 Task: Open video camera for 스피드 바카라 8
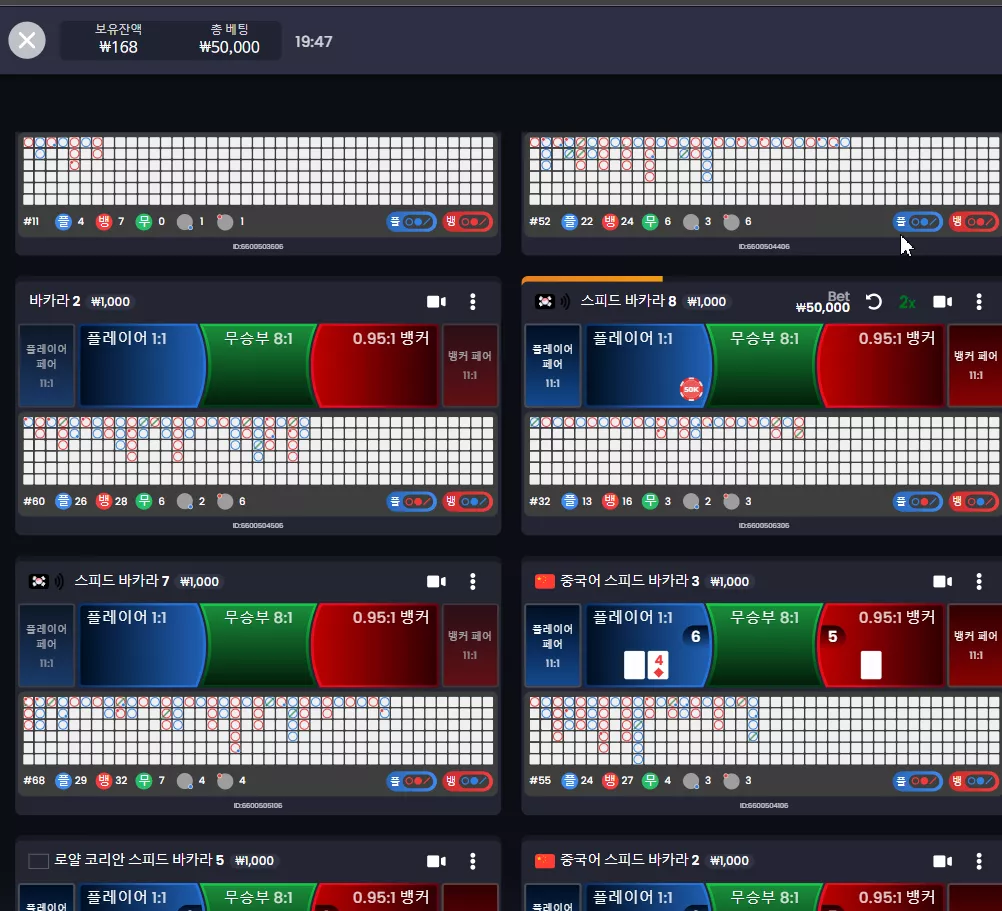pos(943,302)
